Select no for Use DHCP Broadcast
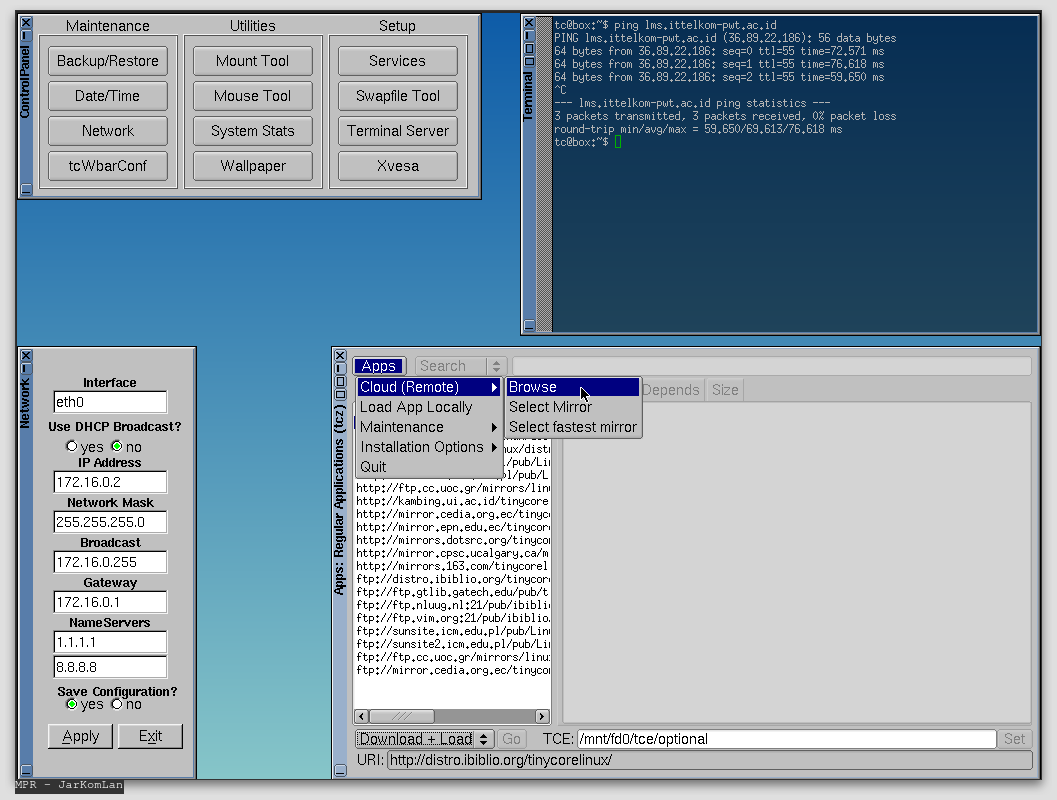This screenshot has width=1057, height=800. pos(117,446)
